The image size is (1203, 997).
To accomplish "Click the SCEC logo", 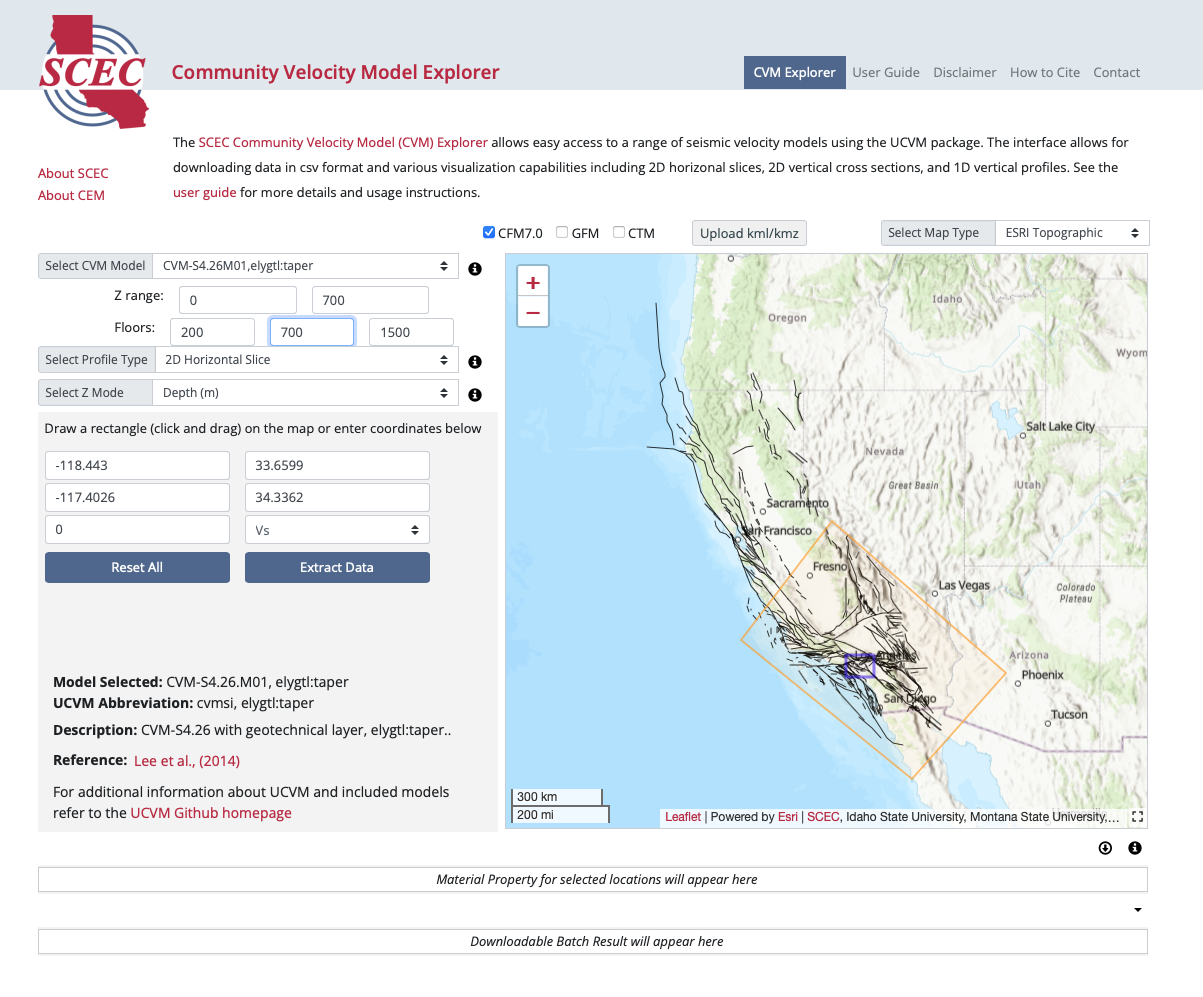I will (93, 71).
